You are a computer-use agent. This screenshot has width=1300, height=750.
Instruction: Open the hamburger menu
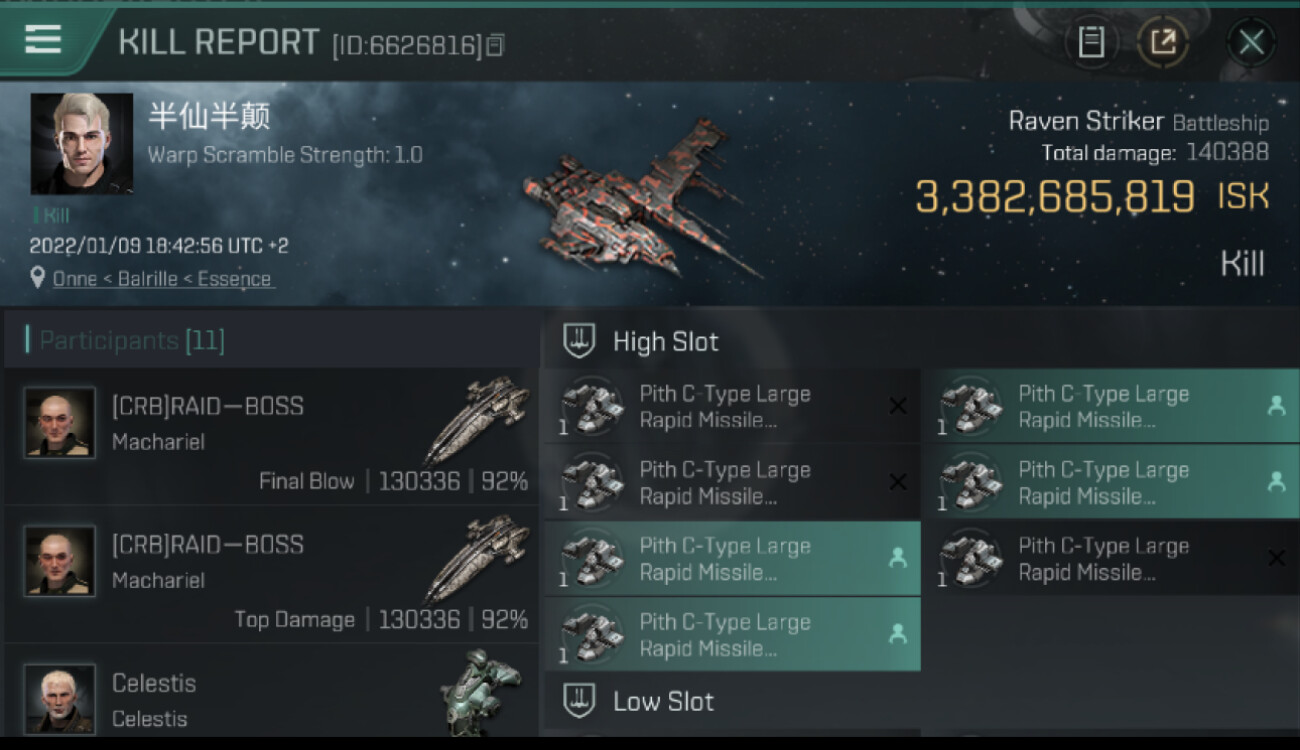click(x=43, y=40)
